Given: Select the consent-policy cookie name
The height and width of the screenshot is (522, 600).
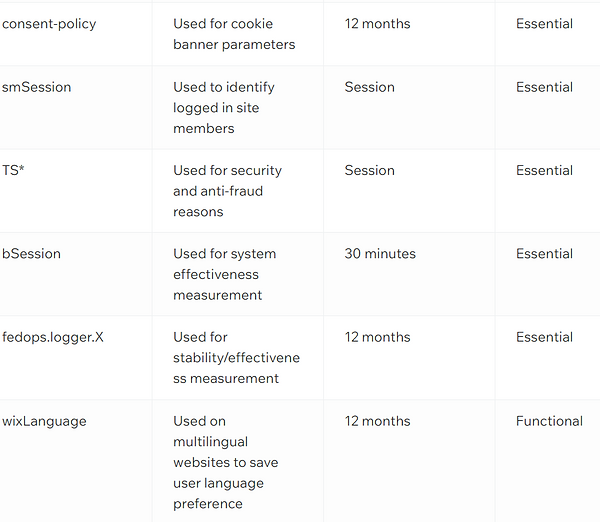Looking at the screenshot, I should tap(49, 24).
